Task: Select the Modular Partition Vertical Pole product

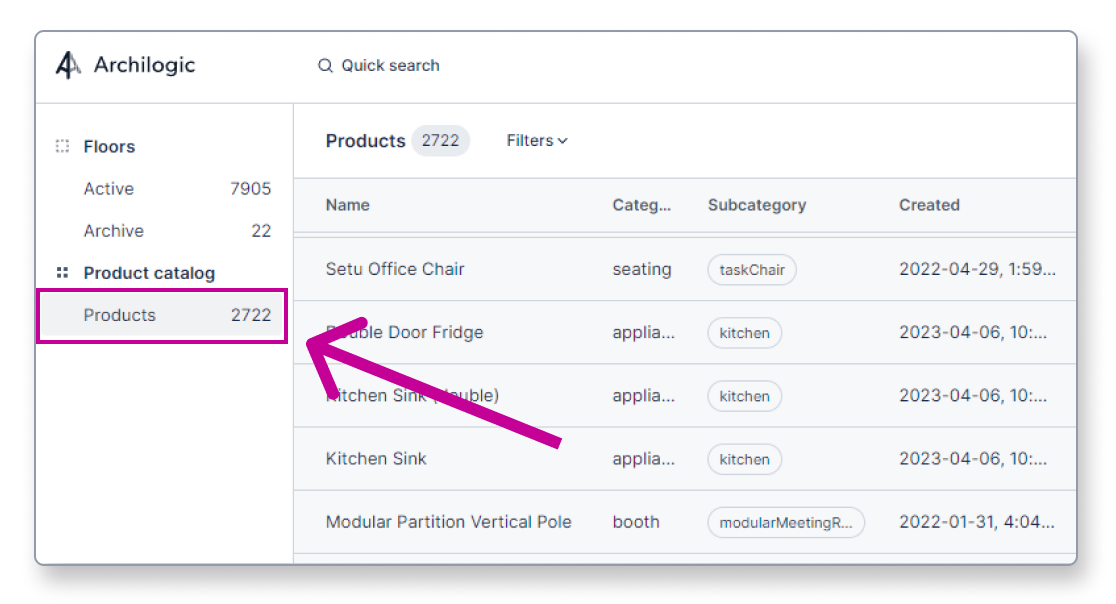Action: point(448,522)
